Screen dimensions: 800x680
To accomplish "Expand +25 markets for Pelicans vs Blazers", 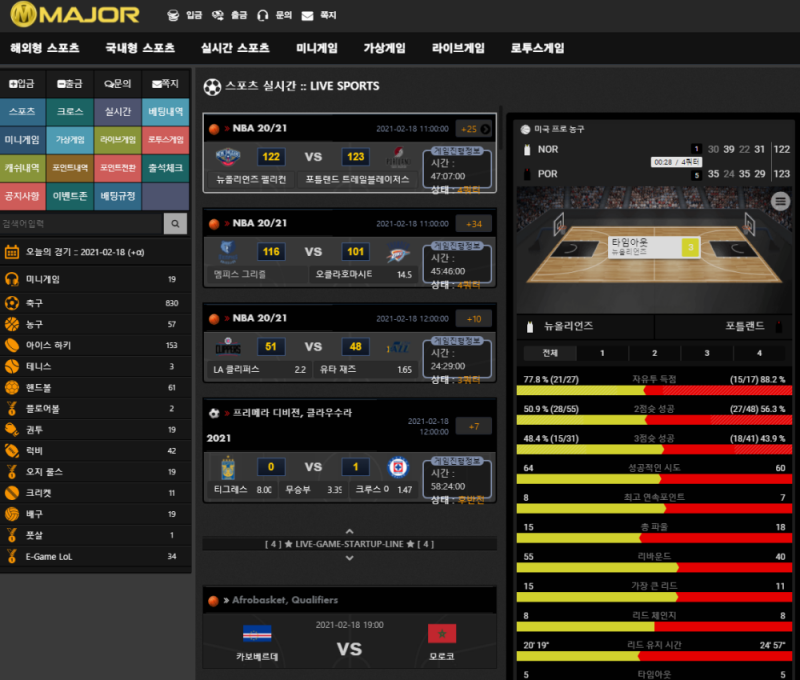I will pyautogui.click(x=473, y=128).
